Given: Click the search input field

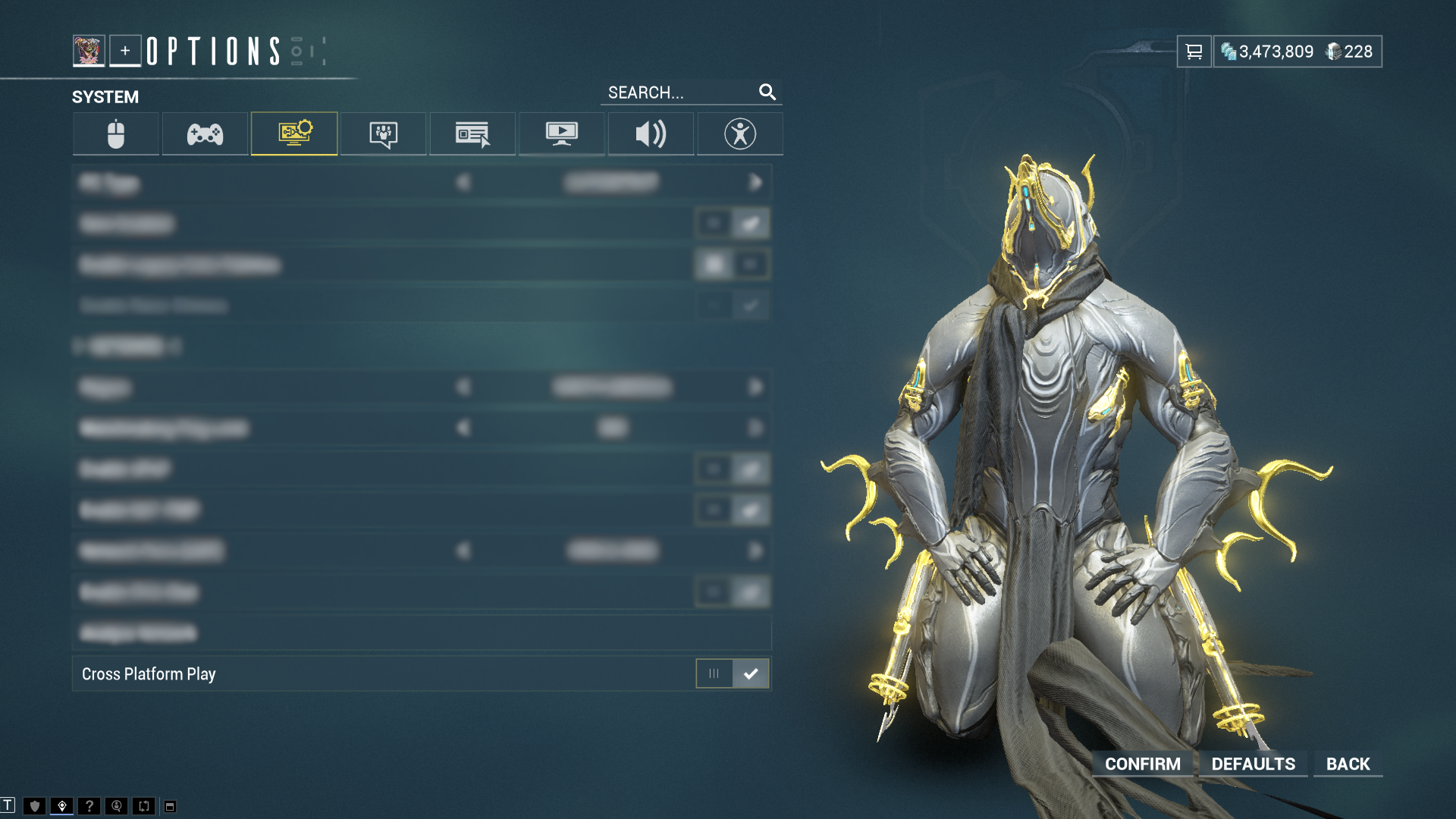Looking at the screenshot, I should (685, 92).
